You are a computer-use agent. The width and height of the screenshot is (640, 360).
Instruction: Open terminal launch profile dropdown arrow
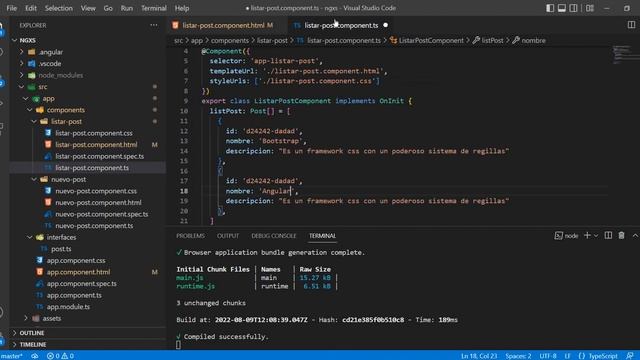point(596,236)
